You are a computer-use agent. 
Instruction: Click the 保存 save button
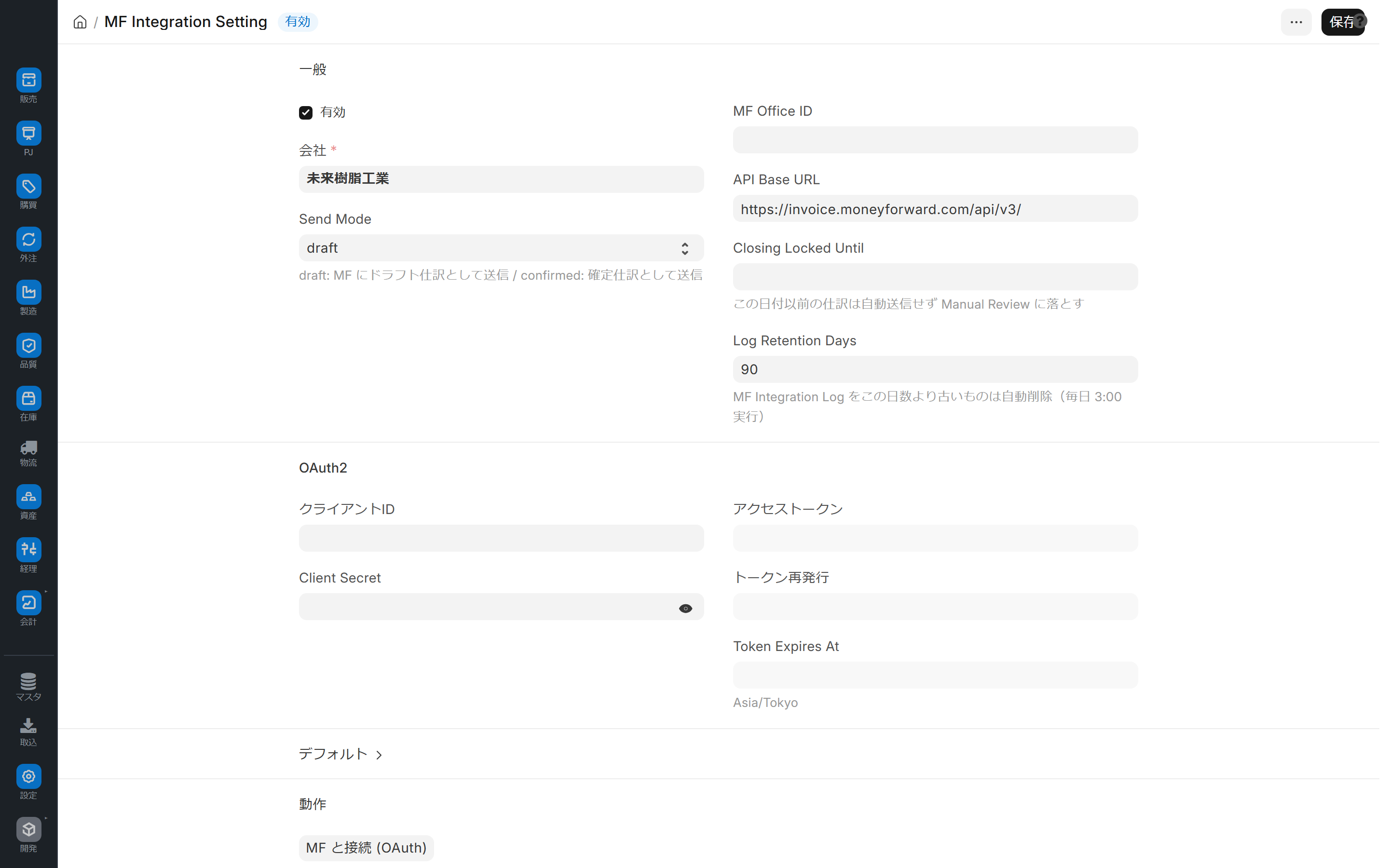coord(1343,22)
